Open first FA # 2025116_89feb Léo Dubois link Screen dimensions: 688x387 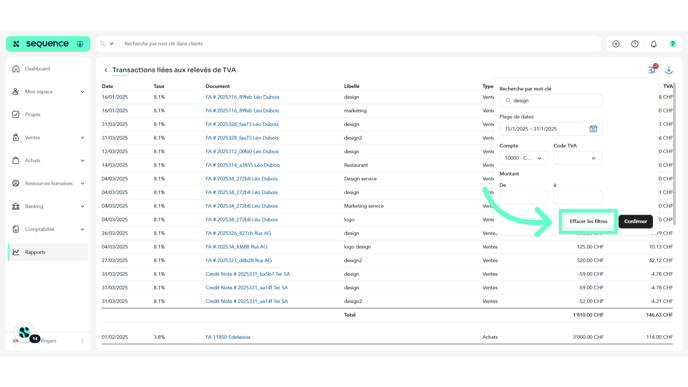pyautogui.click(x=242, y=97)
